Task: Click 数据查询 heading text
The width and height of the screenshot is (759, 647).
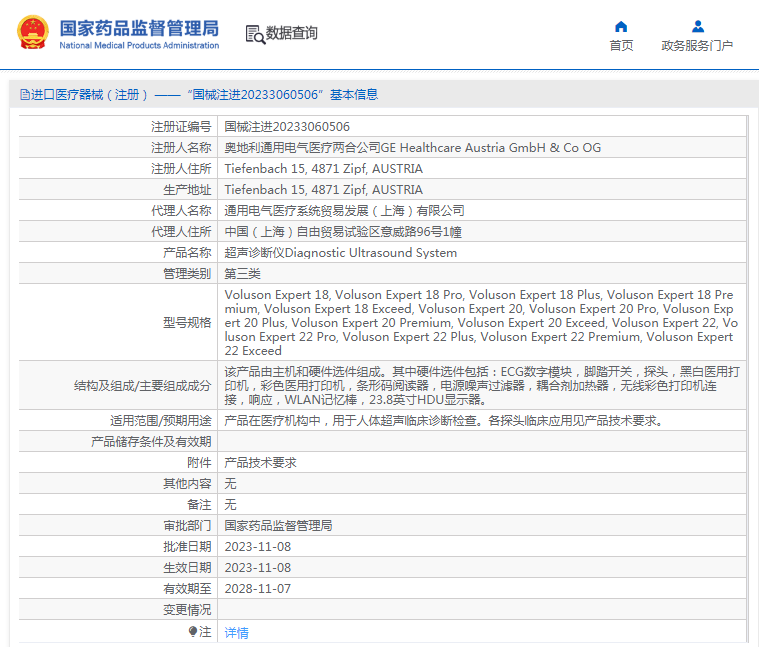Action: (x=291, y=33)
